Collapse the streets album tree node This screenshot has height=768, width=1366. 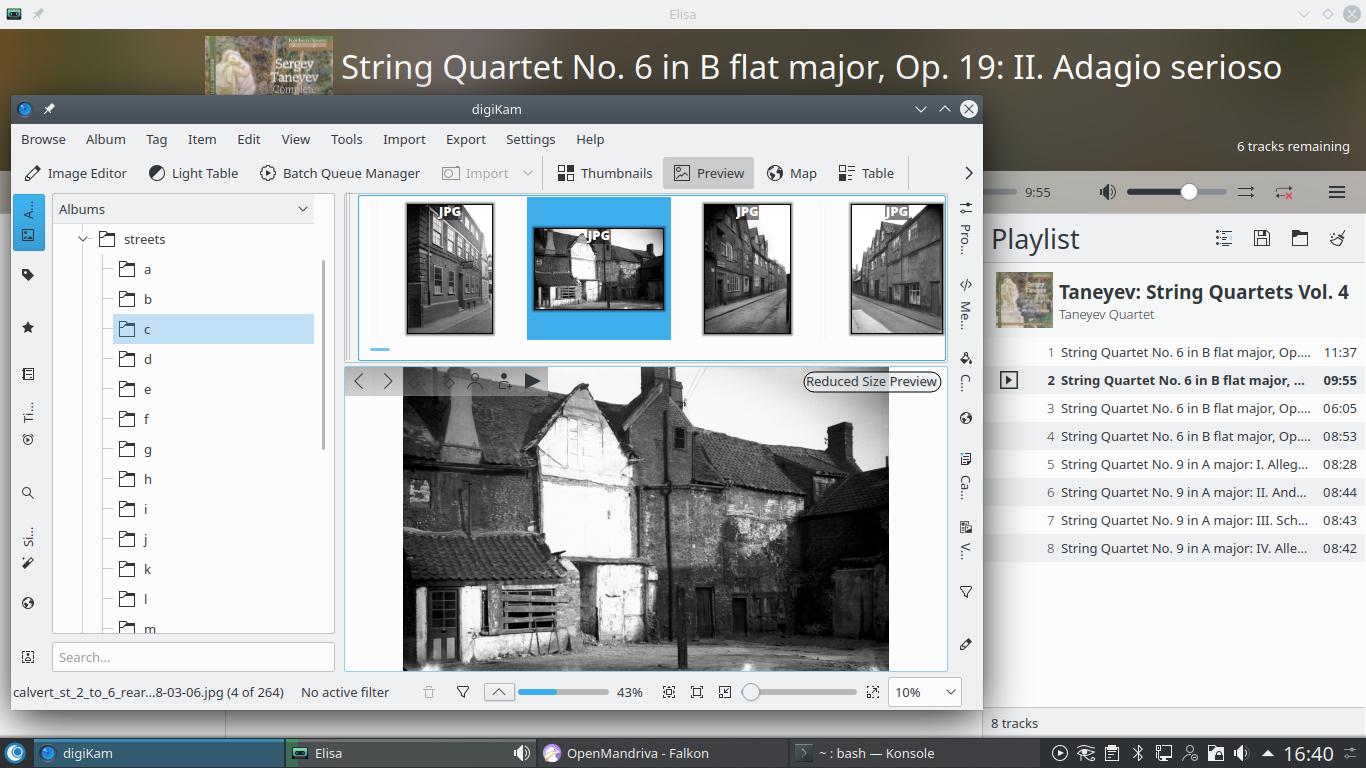pos(84,239)
